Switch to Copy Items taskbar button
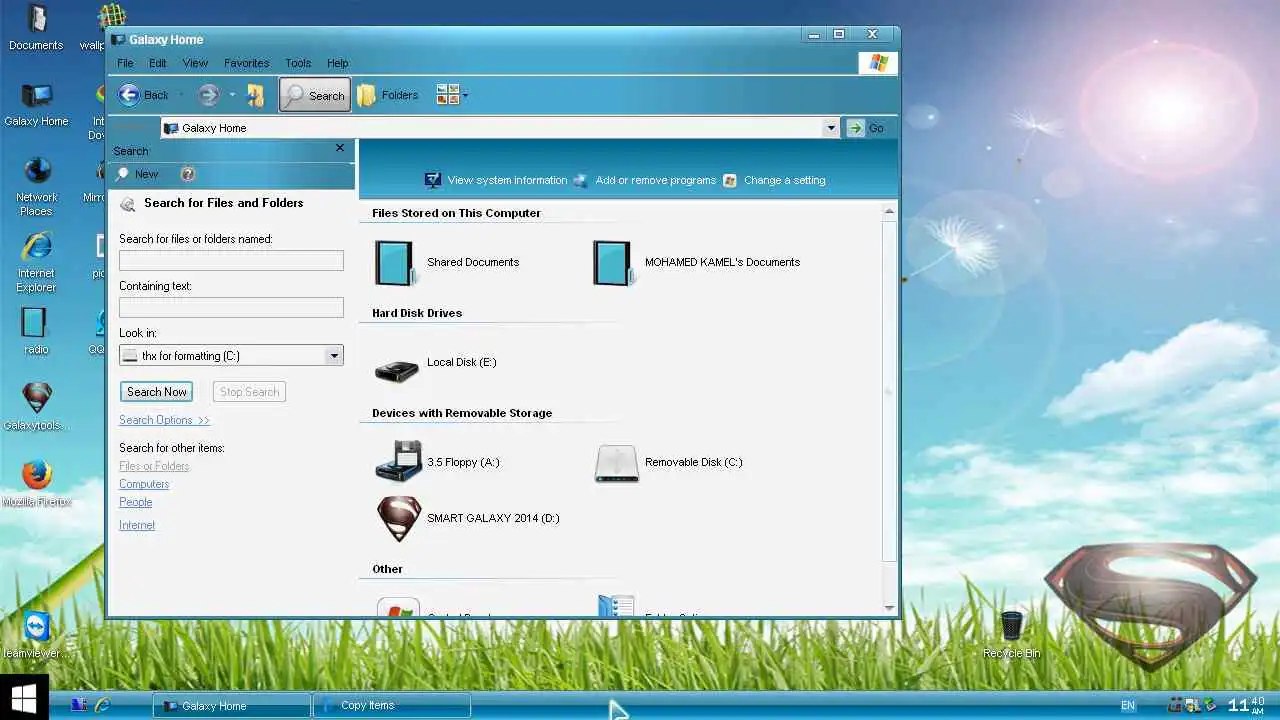The image size is (1280, 720). click(x=392, y=706)
